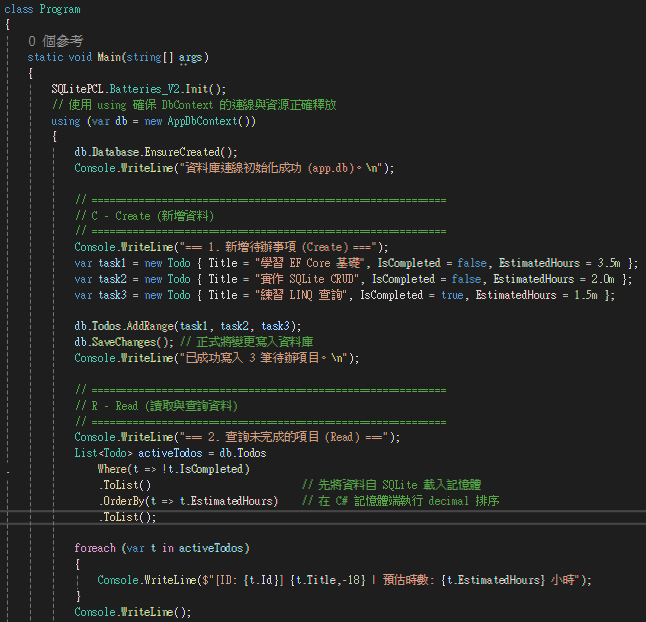The height and width of the screenshot is (622, 646).
Task: Click the title string "實作 SQLite CRUD"
Action: coord(307,279)
